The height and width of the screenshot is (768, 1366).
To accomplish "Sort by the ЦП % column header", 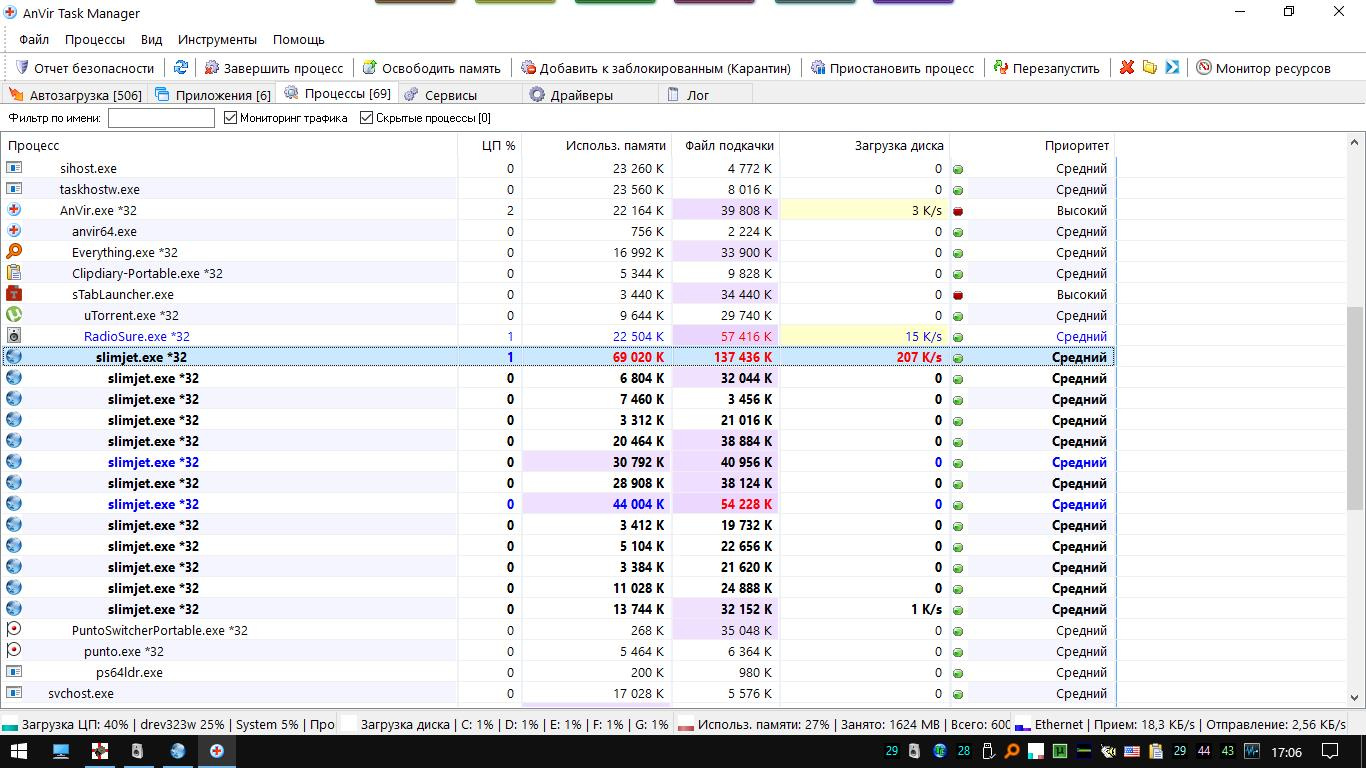I will [x=490, y=145].
